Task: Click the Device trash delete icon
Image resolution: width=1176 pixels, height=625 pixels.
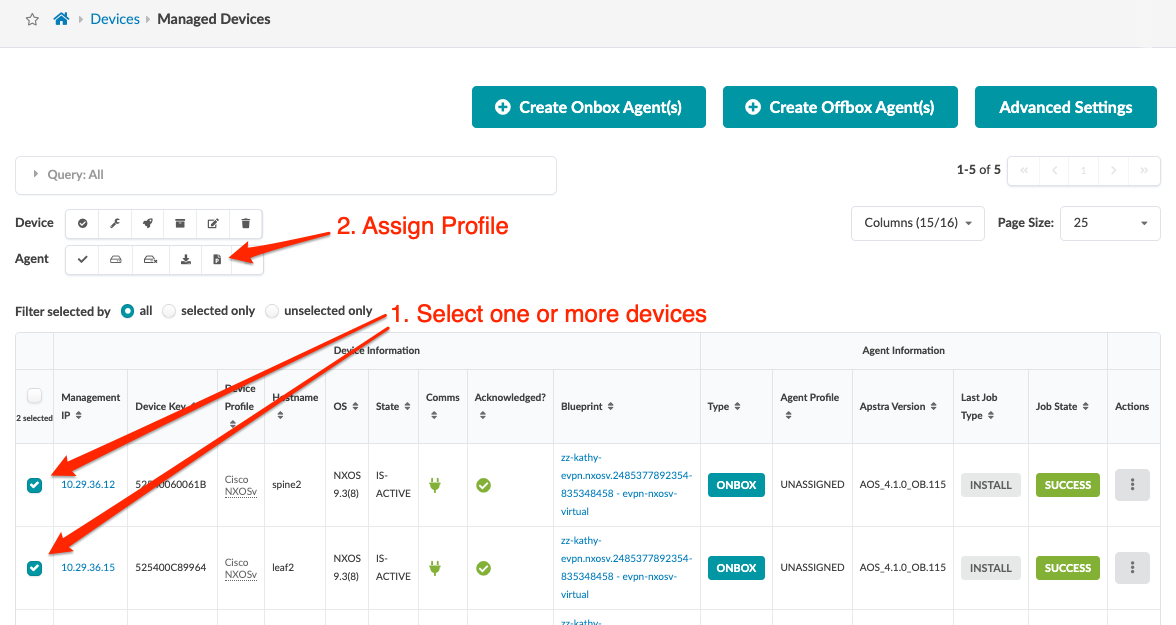Action: pos(246,224)
